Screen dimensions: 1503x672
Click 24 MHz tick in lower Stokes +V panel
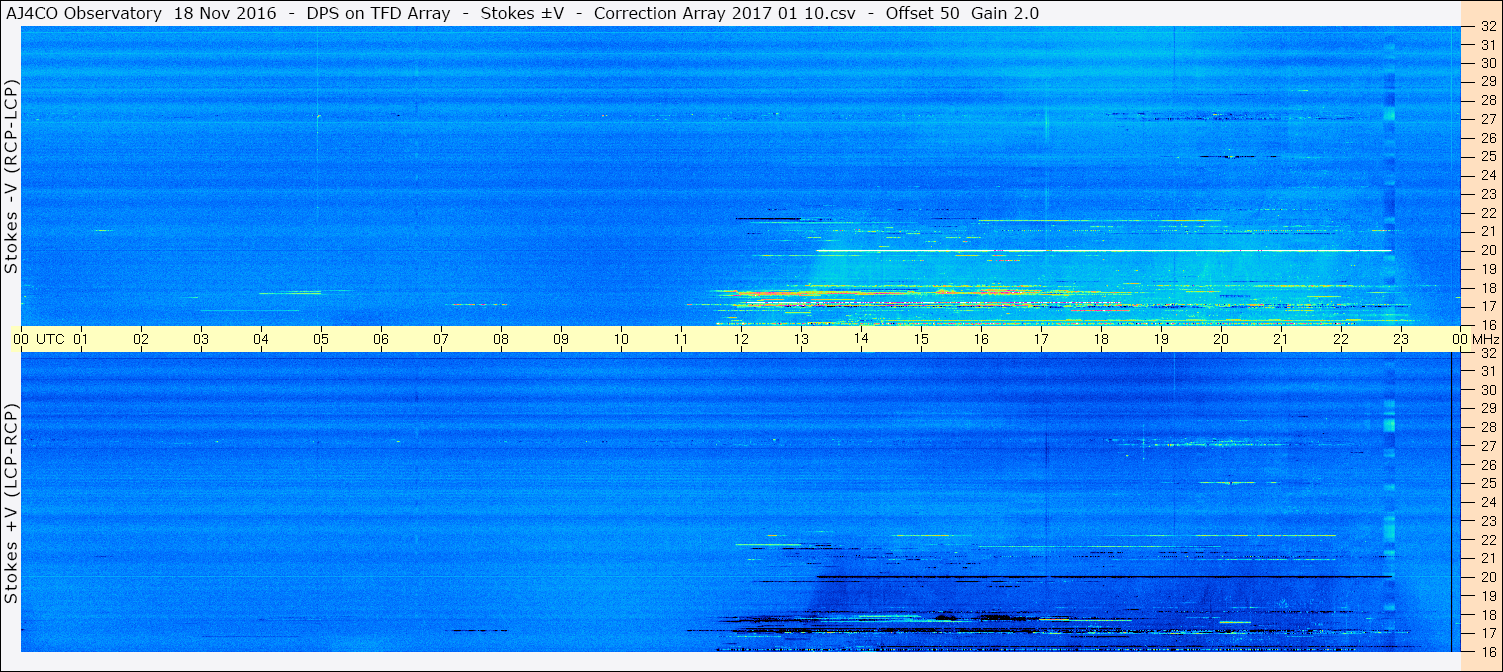1488,502
